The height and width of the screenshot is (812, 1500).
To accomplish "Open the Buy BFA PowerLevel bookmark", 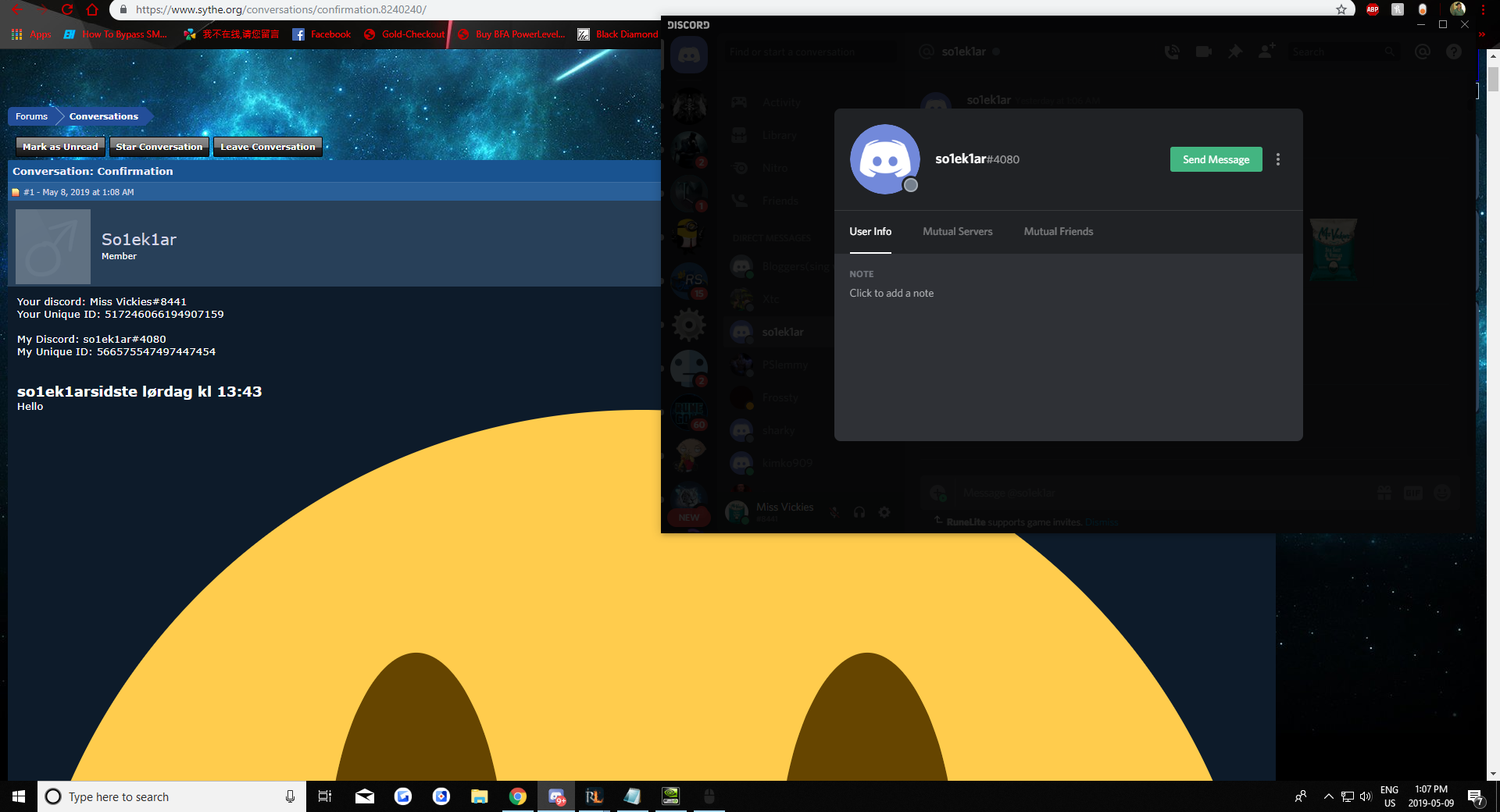I will pyautogui.click(x=511, y=34).
